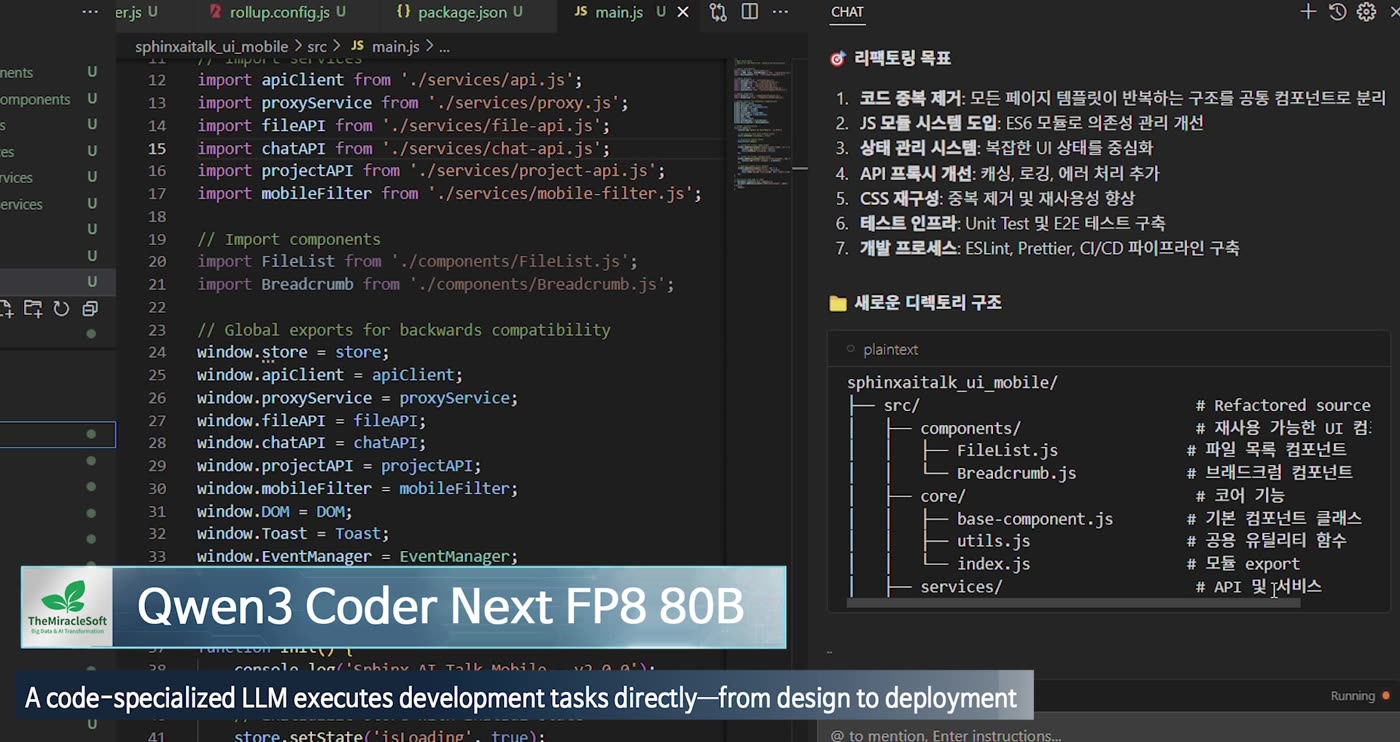Click the chat code block horizontal scrollbar
1400x742 pixels.
(1073, 603)
